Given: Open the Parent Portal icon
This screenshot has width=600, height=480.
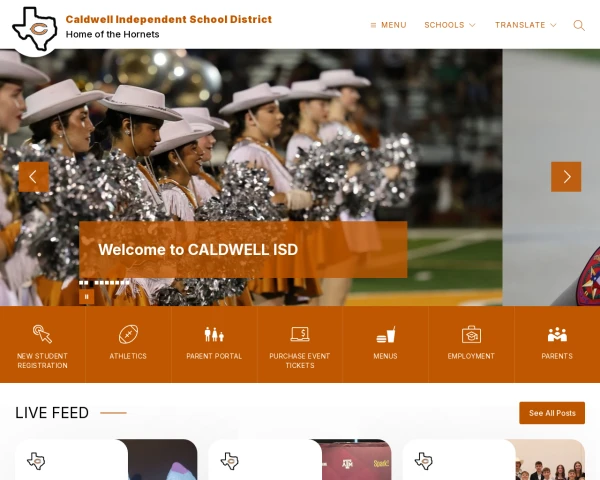Looking at the screenshot, I should point(214,334).
